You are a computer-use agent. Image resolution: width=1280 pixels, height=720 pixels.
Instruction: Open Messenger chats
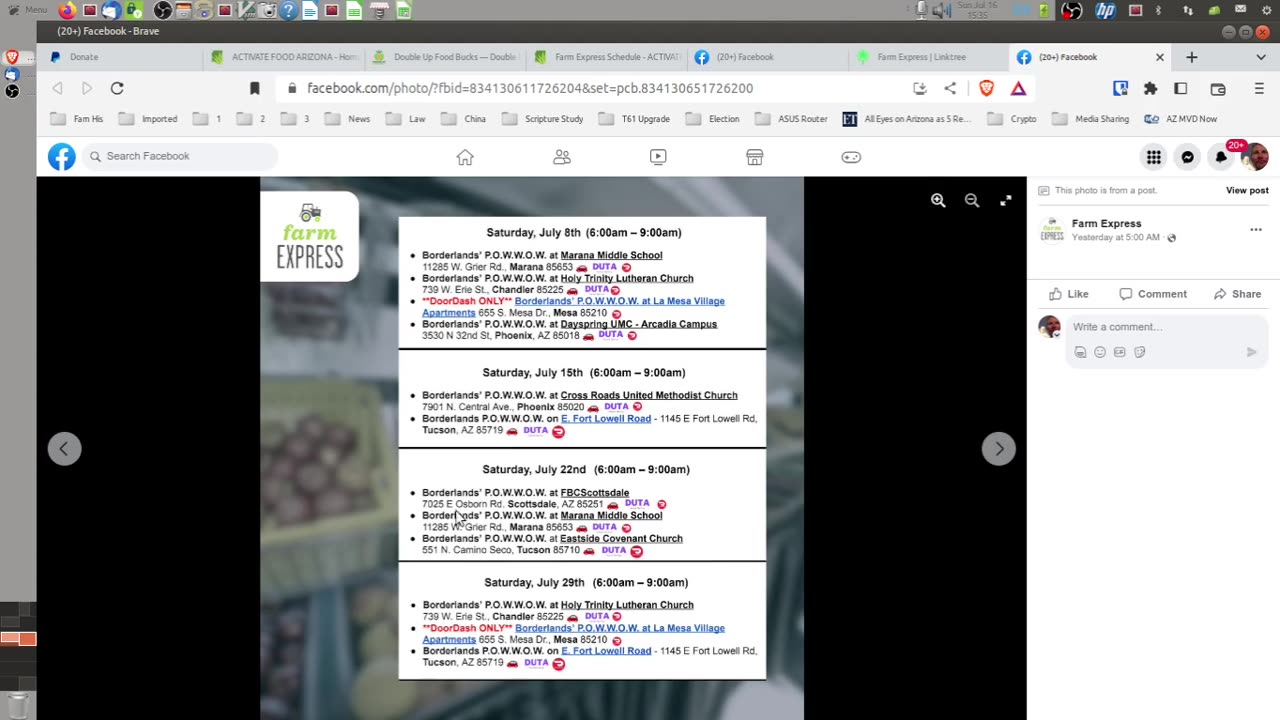(x=1188, y=157)
